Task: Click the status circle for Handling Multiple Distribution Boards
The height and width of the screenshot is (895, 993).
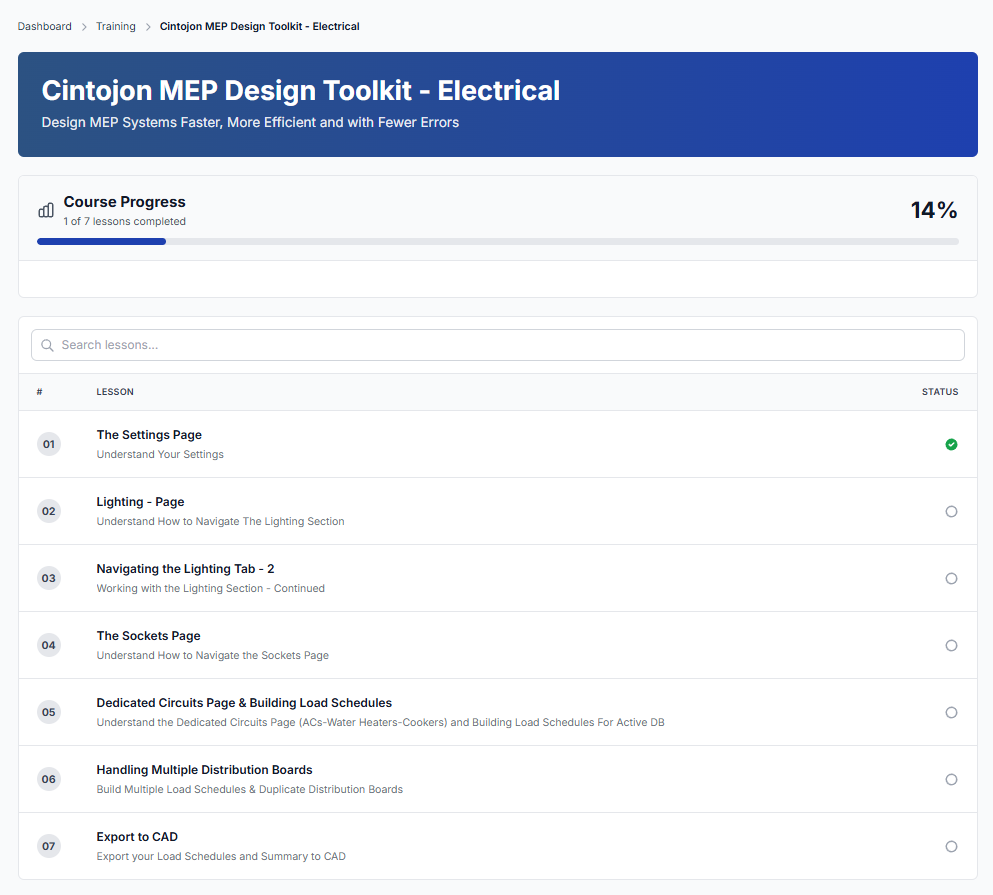Action: point(951,779)
